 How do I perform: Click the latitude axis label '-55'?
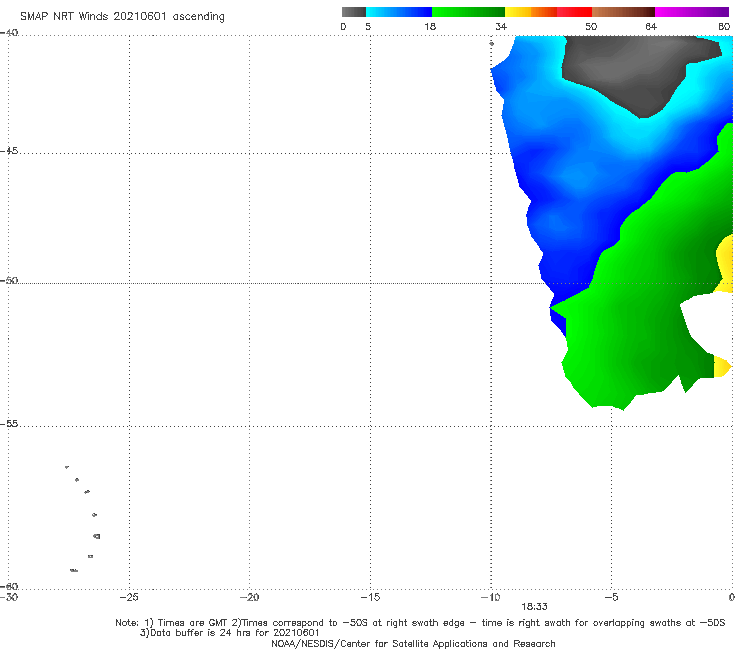9,424
